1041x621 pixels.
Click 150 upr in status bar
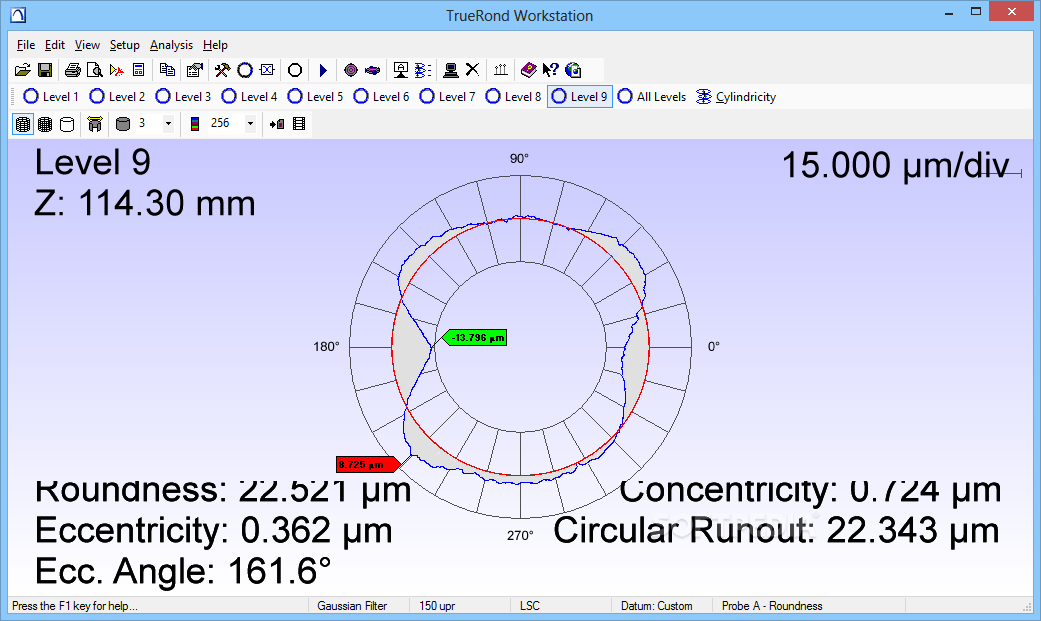pyautogui.click(x=437, y=606)
